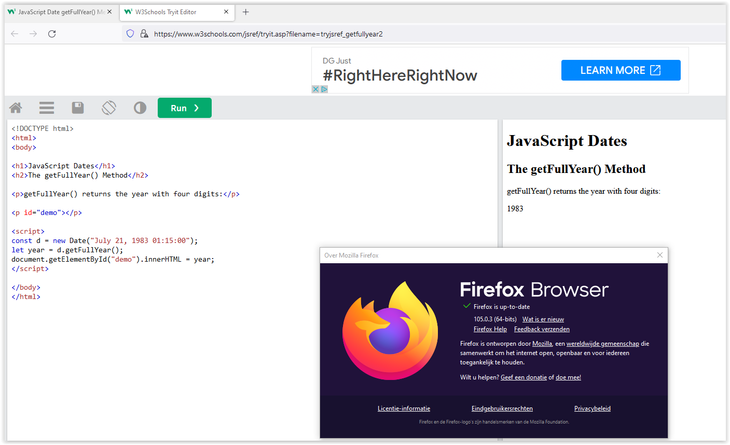The image size is (730, 445).
Task: Click '#RightHereRightNow' ad text
Action: click(400, 75)
